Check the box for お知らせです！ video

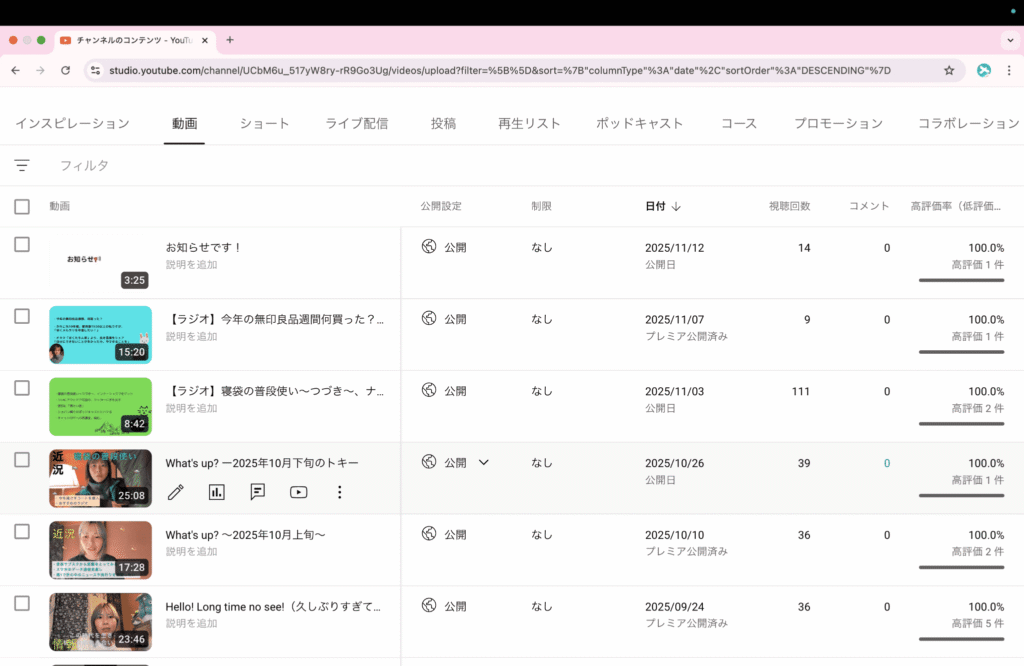pos(22,245)
